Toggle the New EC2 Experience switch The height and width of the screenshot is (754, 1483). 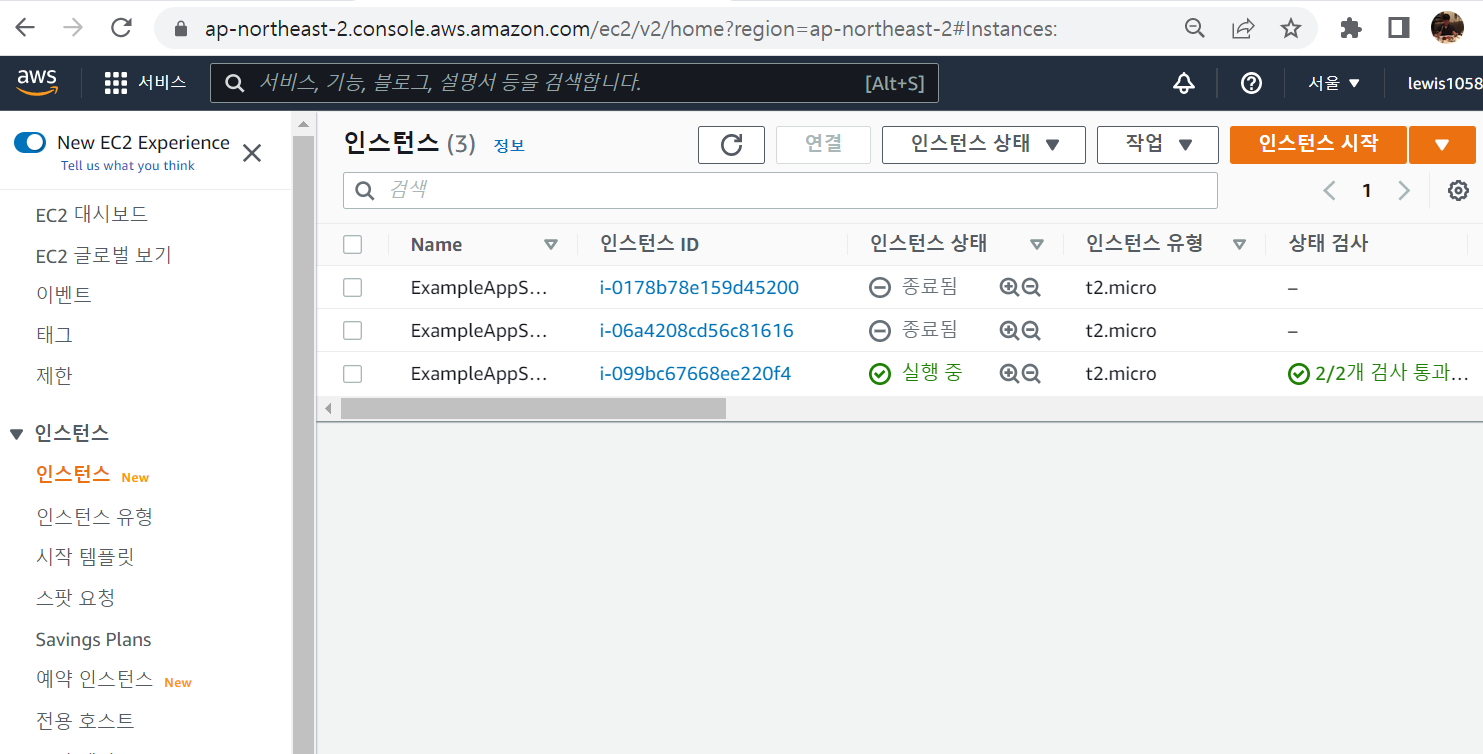click(30, 143)
